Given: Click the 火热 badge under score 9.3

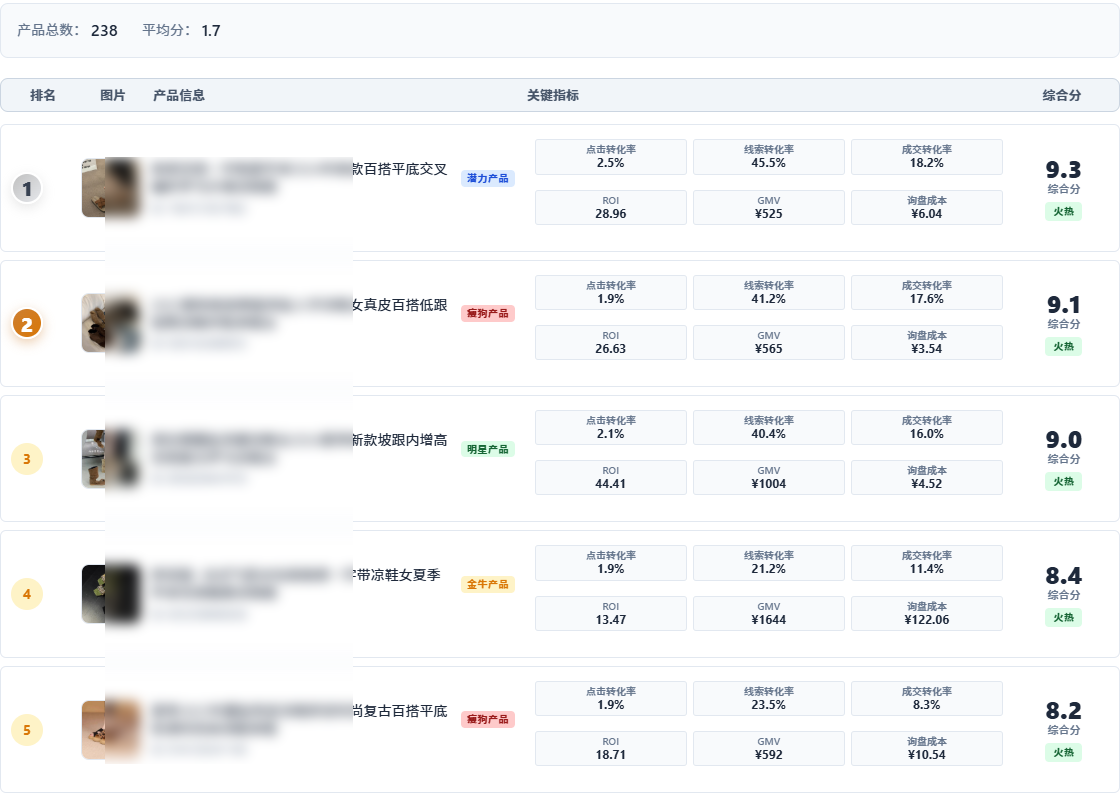Looking at the screenshot, I should click(1064, 211).
